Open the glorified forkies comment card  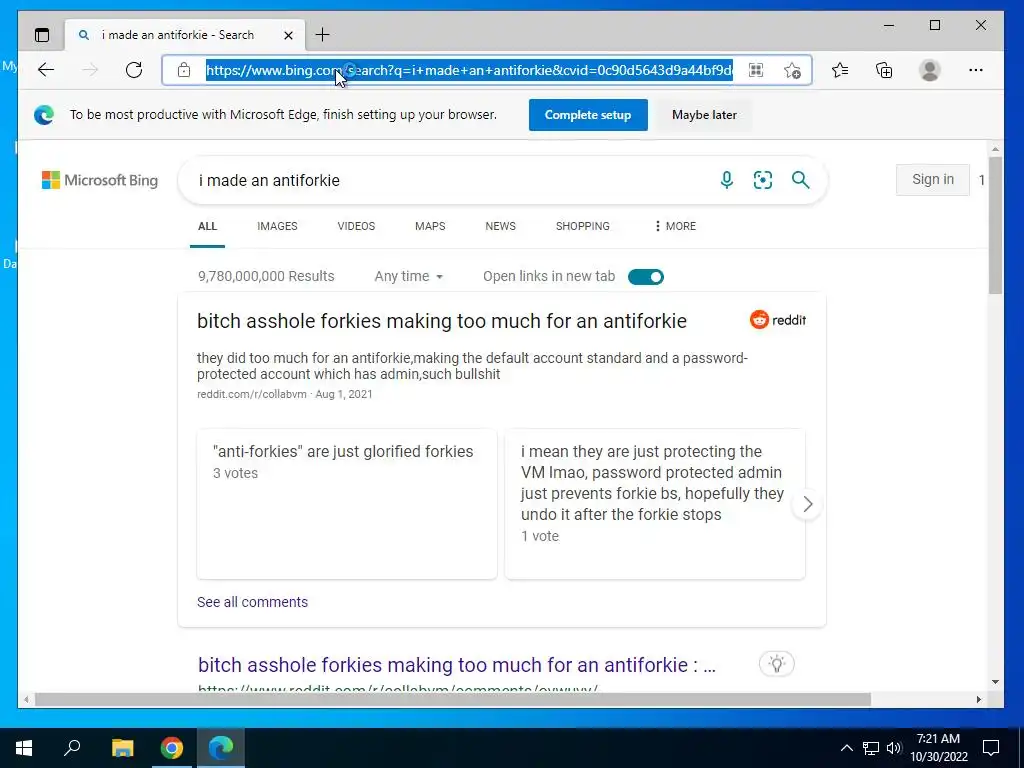tap(347, 504)
